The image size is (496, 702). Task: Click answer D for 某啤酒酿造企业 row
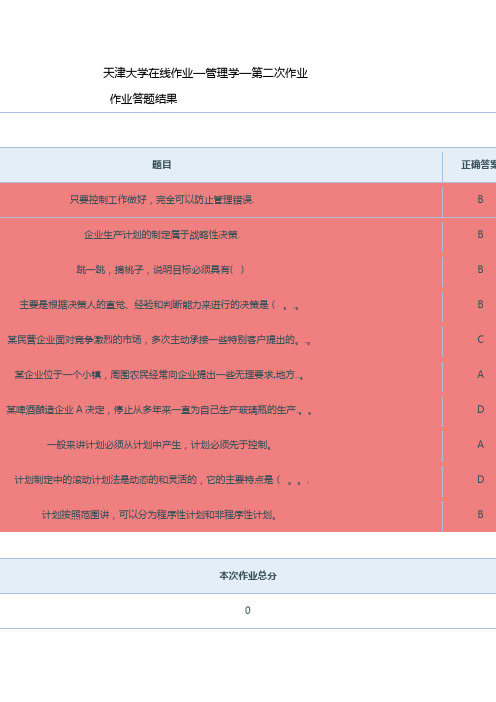pos(480,410)
